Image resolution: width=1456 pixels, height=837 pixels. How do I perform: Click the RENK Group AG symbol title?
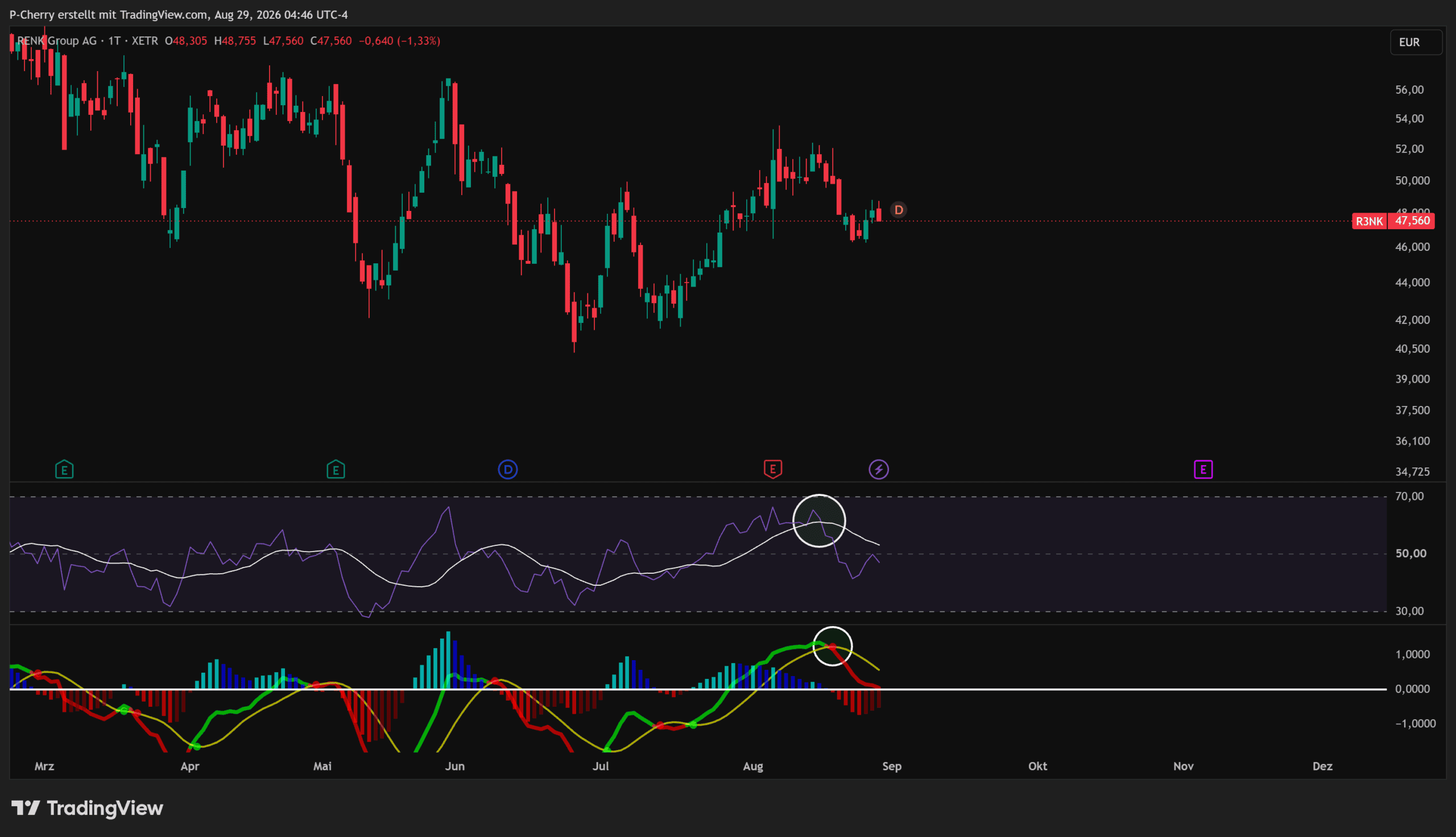[x=57, y=41]
